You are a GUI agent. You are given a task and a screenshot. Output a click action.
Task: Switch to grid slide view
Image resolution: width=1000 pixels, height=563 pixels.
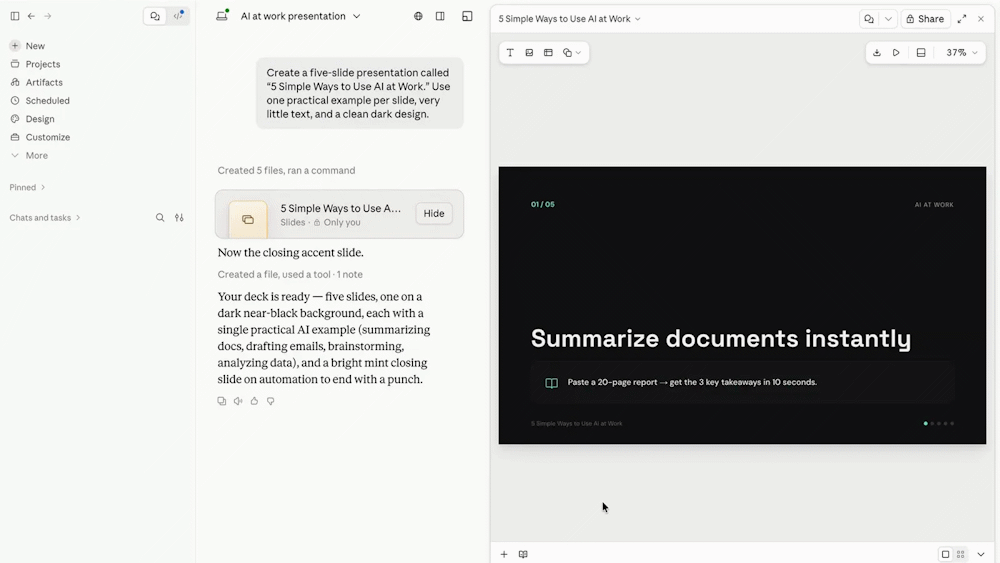(x=960, y=554)
